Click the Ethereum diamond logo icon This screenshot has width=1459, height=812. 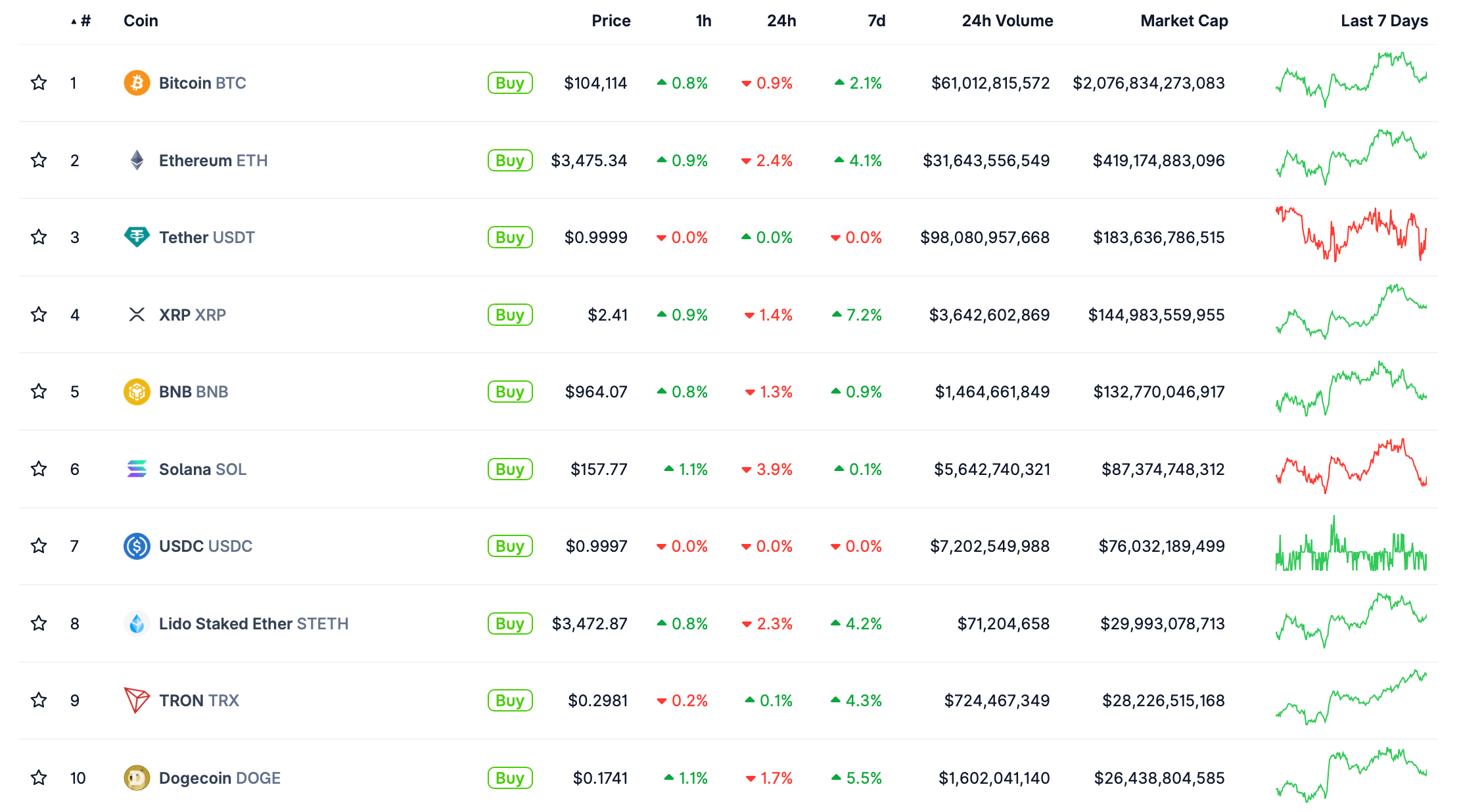[137, 160]
